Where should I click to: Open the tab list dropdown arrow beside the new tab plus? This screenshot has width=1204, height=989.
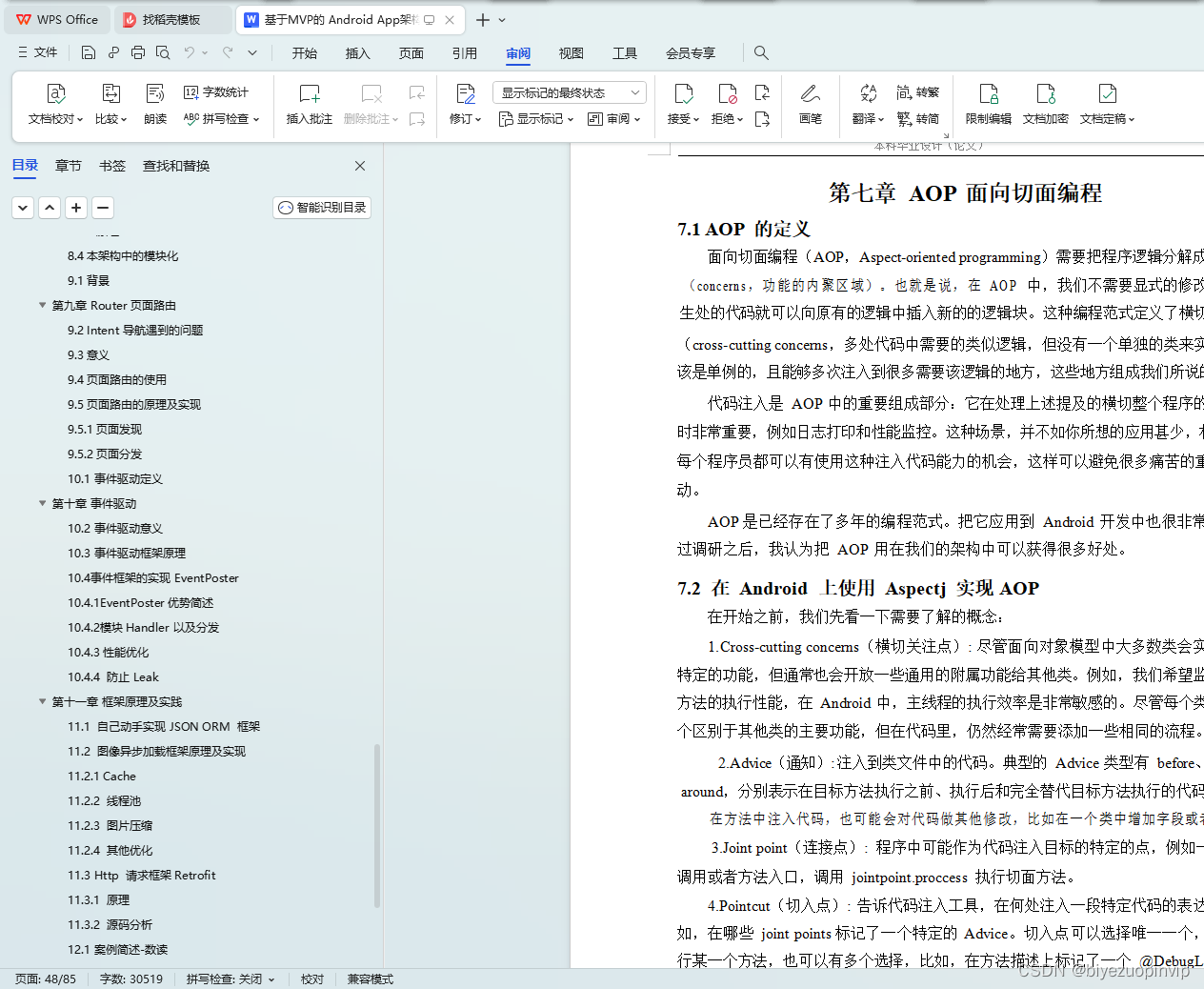click(x=502, y=20)
